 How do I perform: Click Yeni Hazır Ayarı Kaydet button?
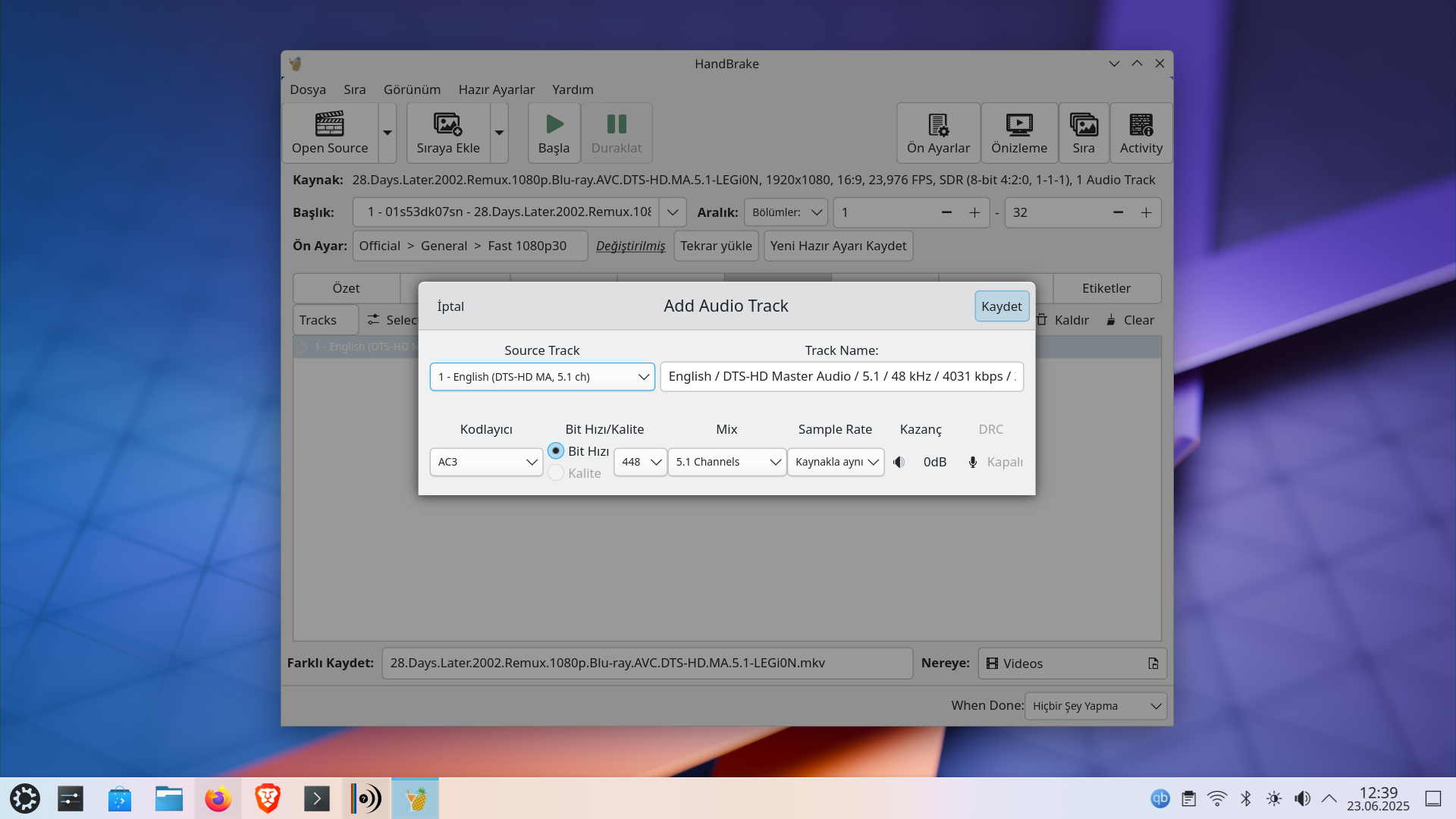click(x=838, y=246)
